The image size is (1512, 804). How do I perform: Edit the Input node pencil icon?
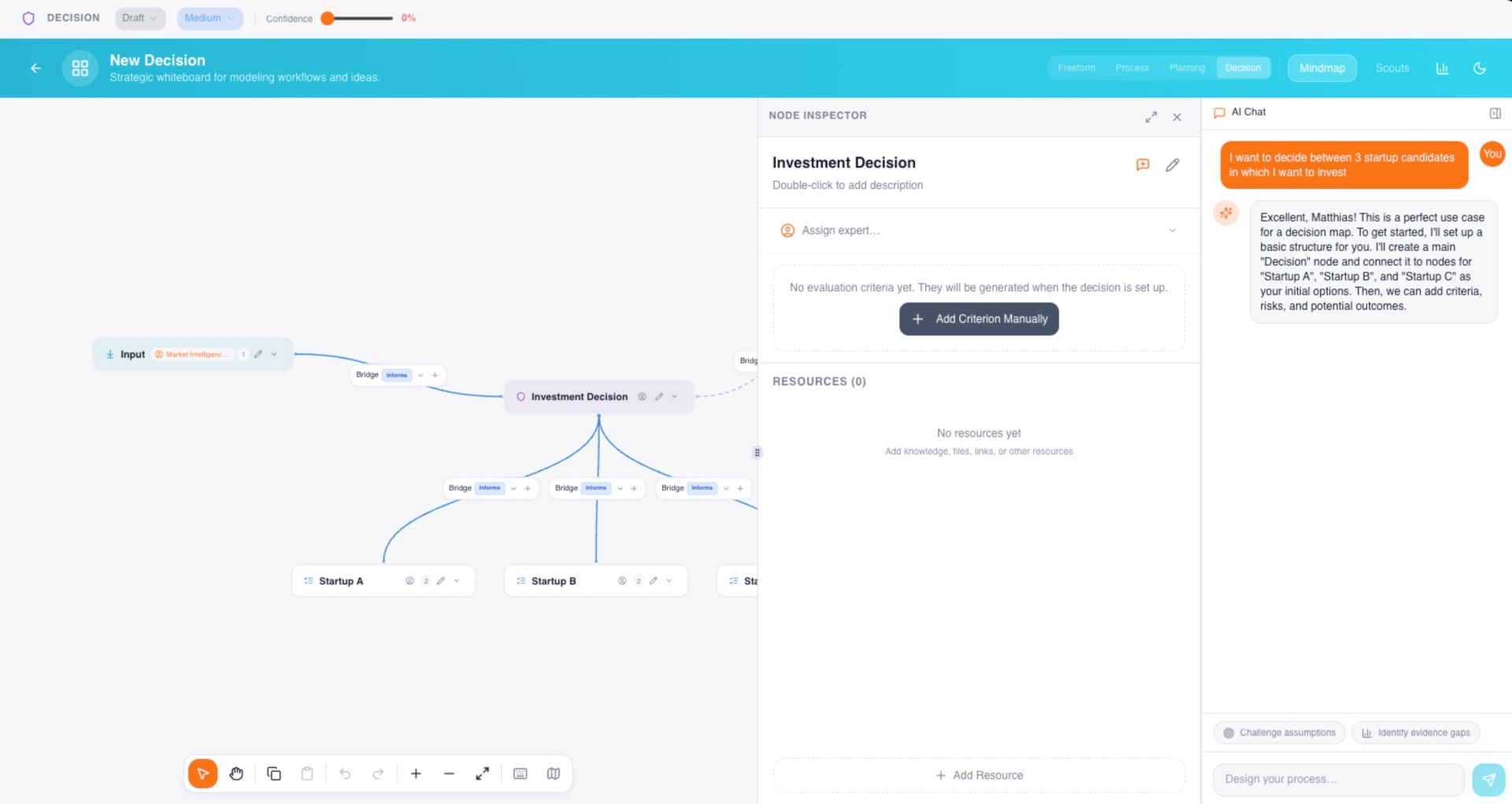tap(258, 354)
